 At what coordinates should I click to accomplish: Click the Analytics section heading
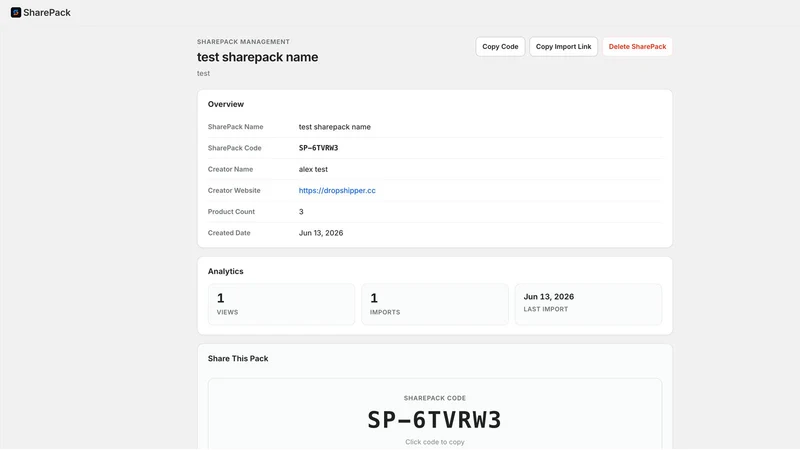[226, 271]
